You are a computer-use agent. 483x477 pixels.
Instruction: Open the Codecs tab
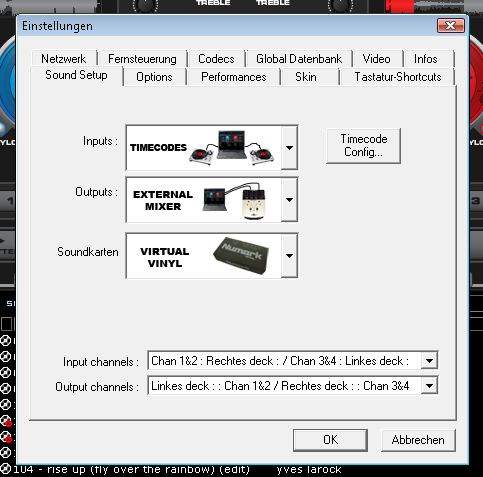coord(216,59)
